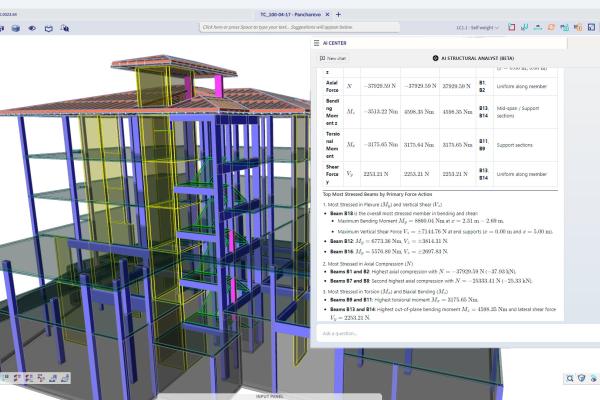Click 'Top Most Stressed Beams by Primary Force Action' heading

(x=377, y=194)
